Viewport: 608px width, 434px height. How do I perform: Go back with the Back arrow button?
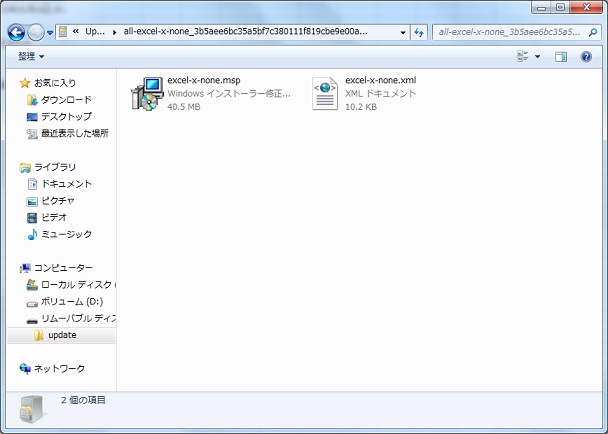pos(16,33)
